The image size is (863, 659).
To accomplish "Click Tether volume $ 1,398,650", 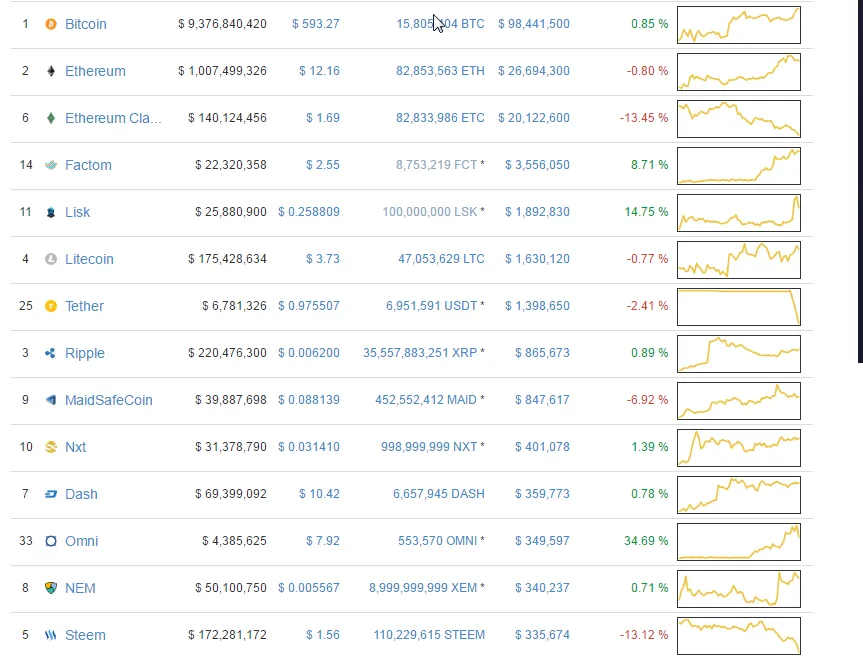I will coord(537,306).
